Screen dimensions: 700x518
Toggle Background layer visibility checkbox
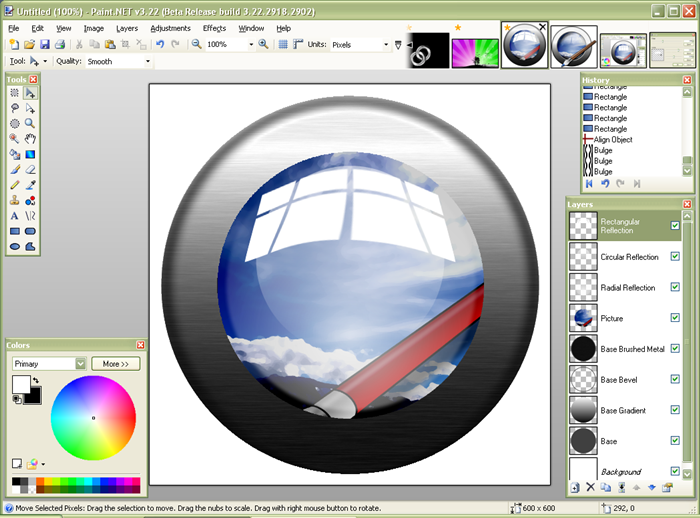tap(675, 471)
